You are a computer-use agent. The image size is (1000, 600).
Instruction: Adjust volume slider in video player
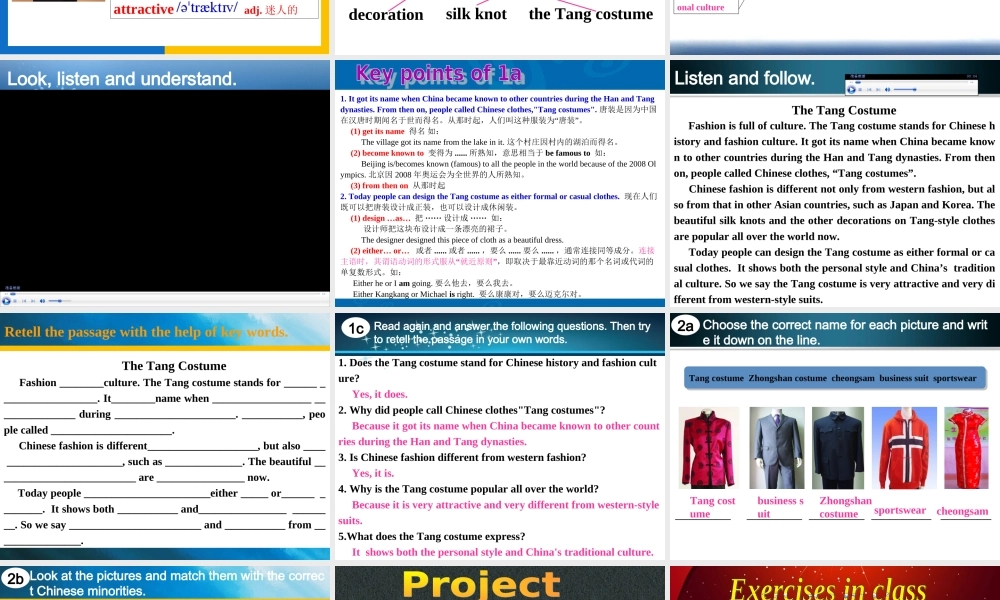click(x=60, y=301)
